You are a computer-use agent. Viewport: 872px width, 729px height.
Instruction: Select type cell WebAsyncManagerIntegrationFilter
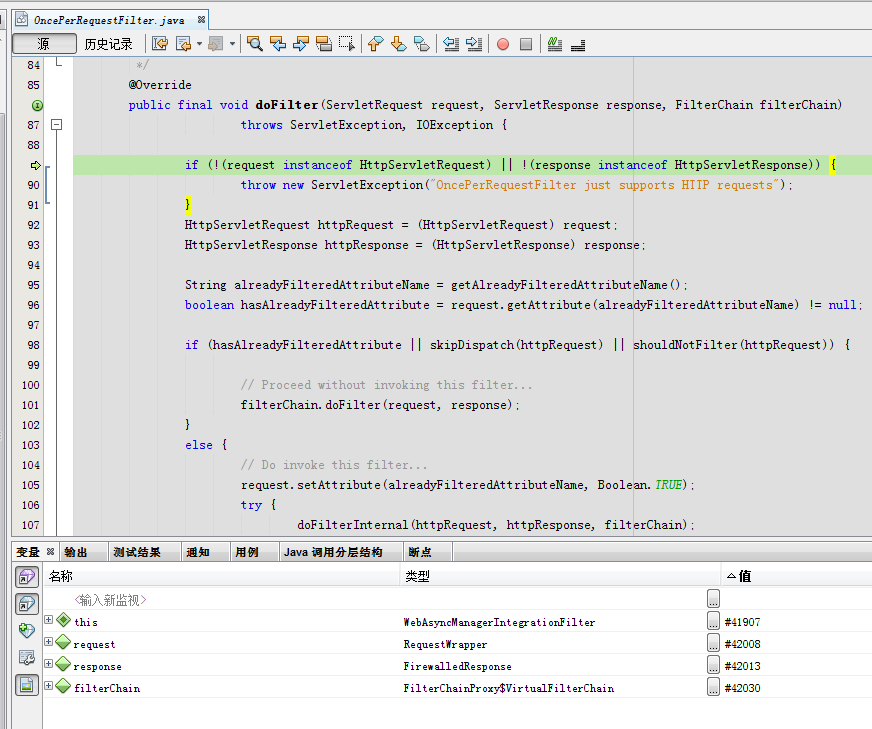pos(499,622)
